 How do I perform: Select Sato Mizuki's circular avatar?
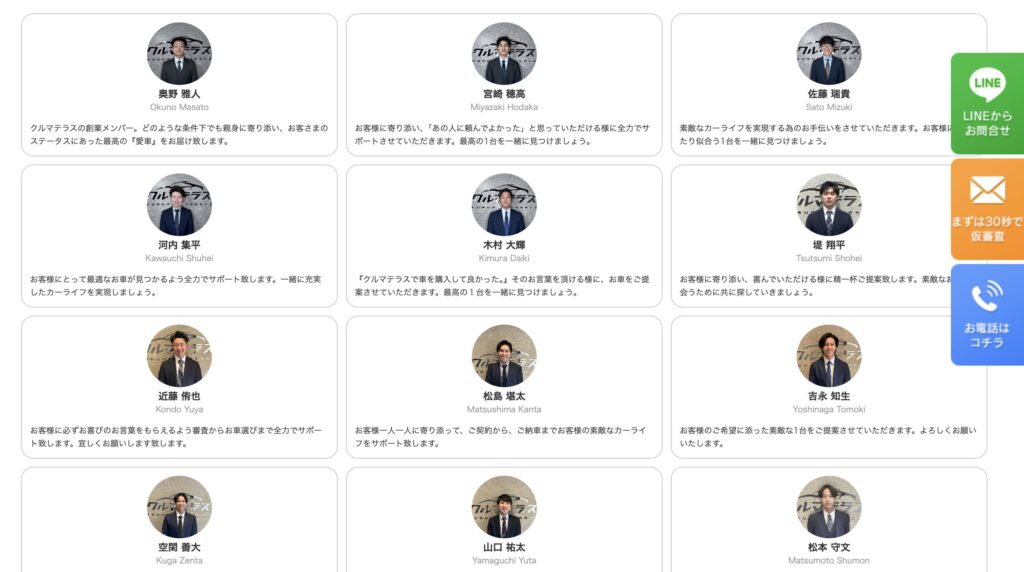click(x=829, y=54)
